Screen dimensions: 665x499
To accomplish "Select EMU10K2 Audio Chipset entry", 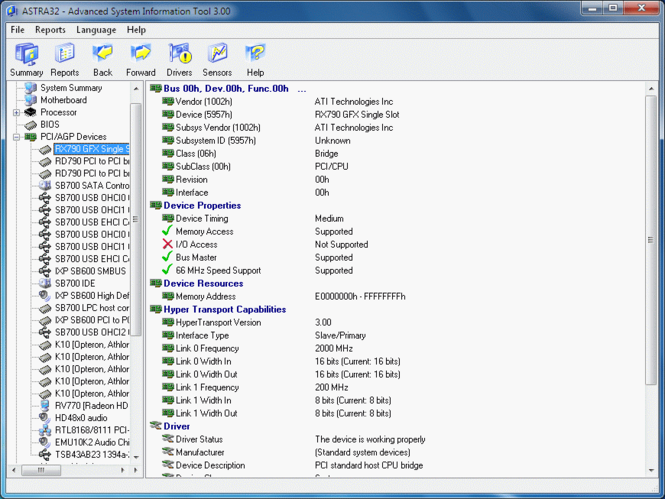I will coord(92,443).
